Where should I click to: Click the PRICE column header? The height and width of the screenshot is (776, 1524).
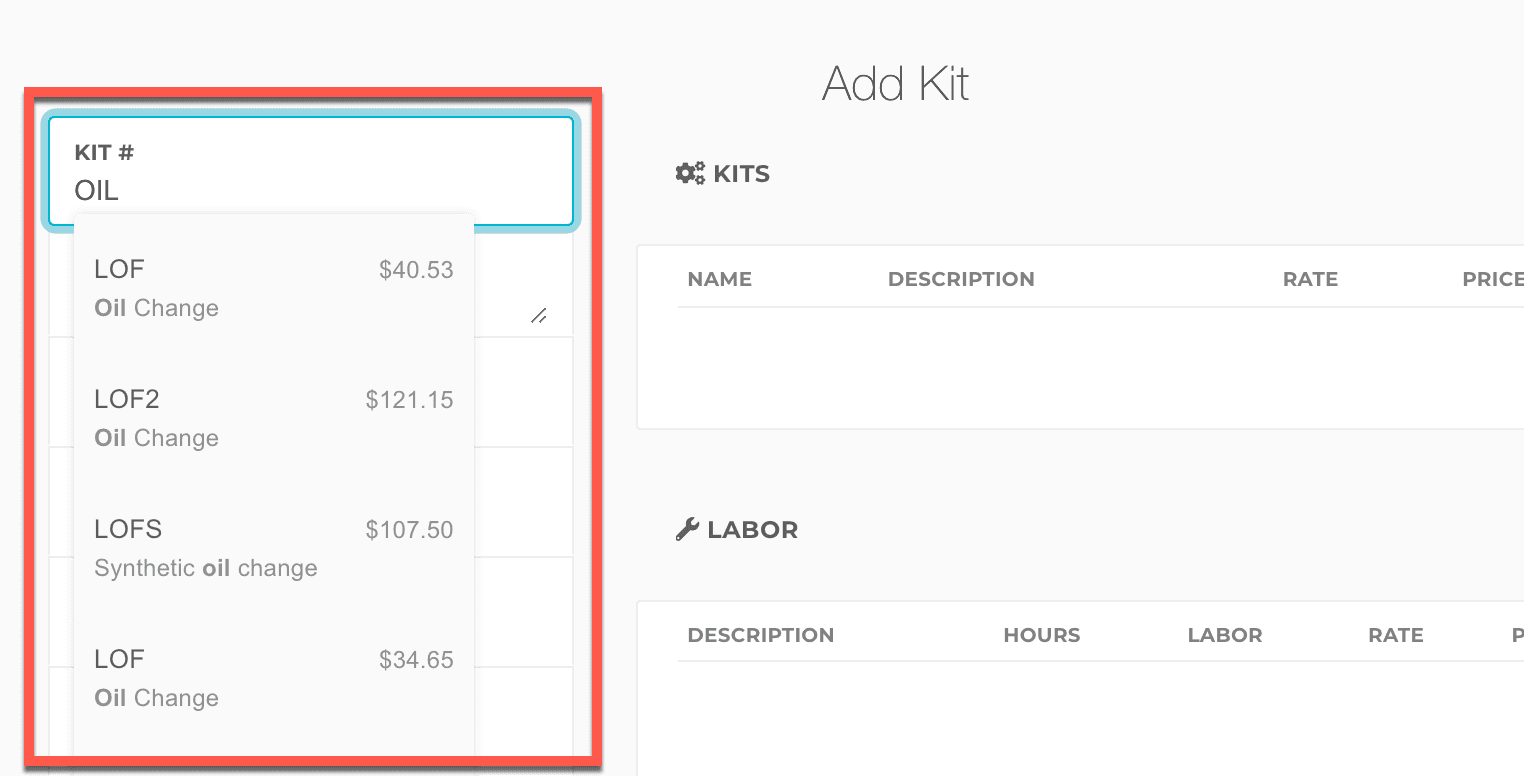click(x=1492, y=279)
